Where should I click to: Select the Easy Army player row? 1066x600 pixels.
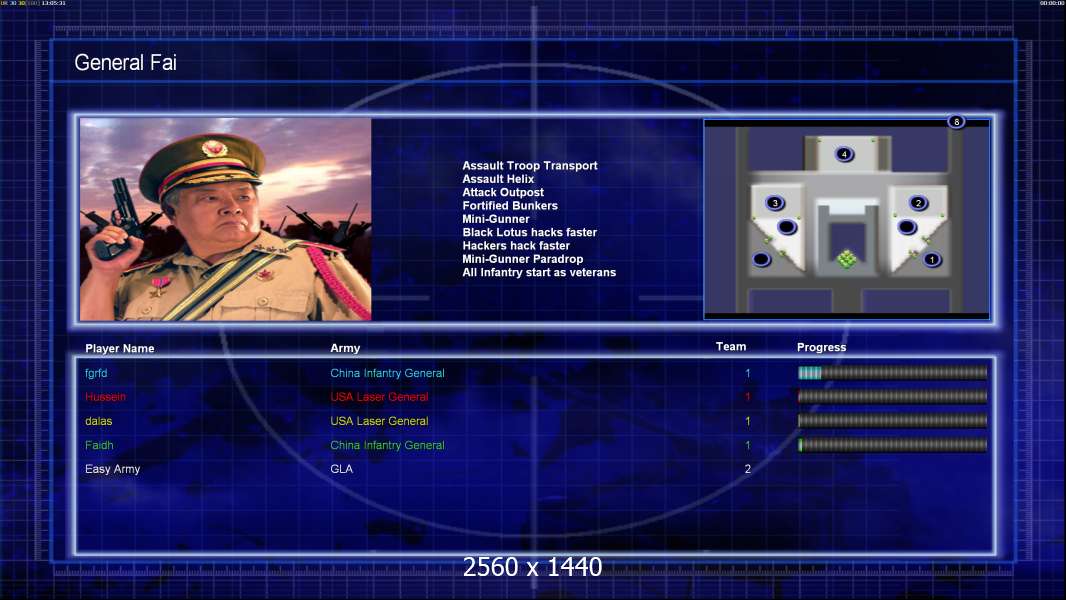[x=112, y=469]
